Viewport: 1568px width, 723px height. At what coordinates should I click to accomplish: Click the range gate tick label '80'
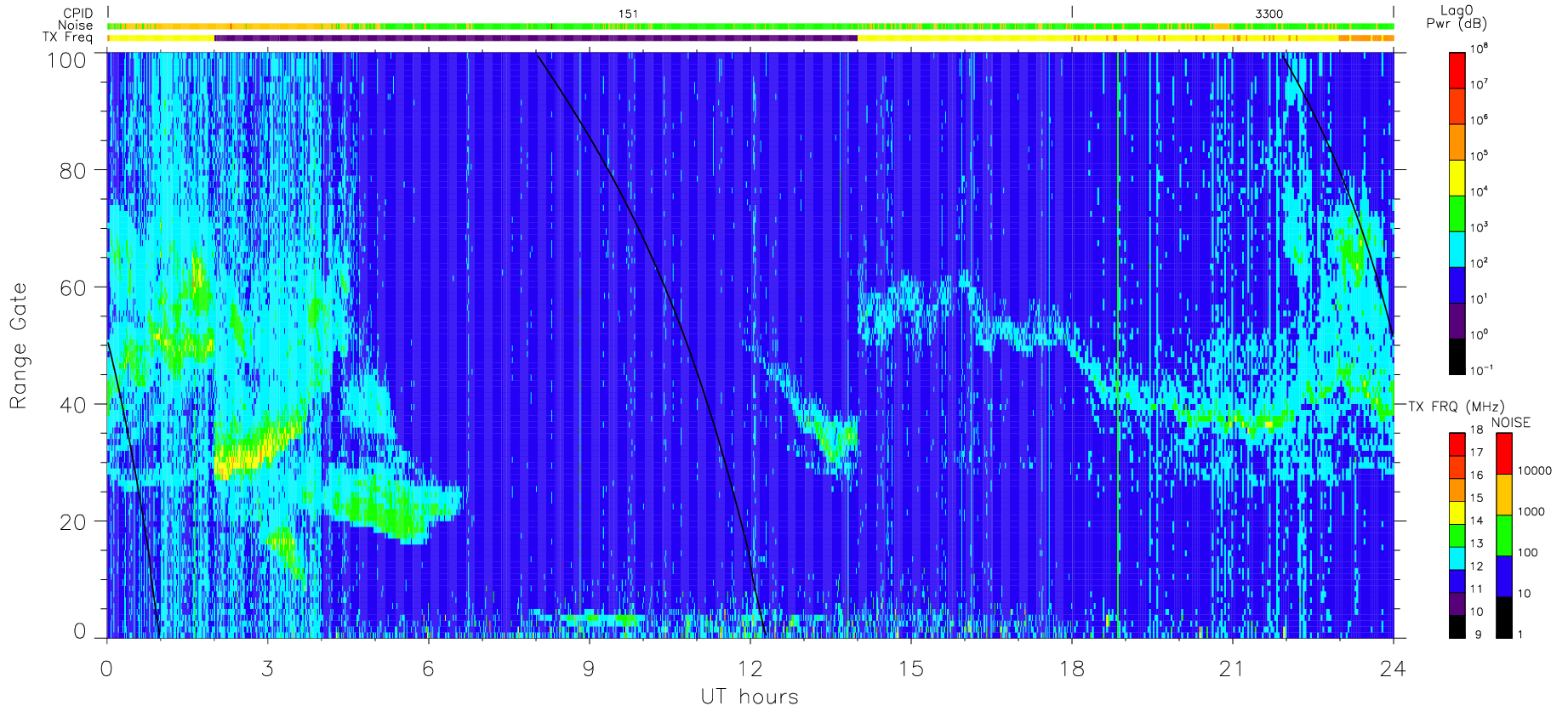tap(73, 170)
